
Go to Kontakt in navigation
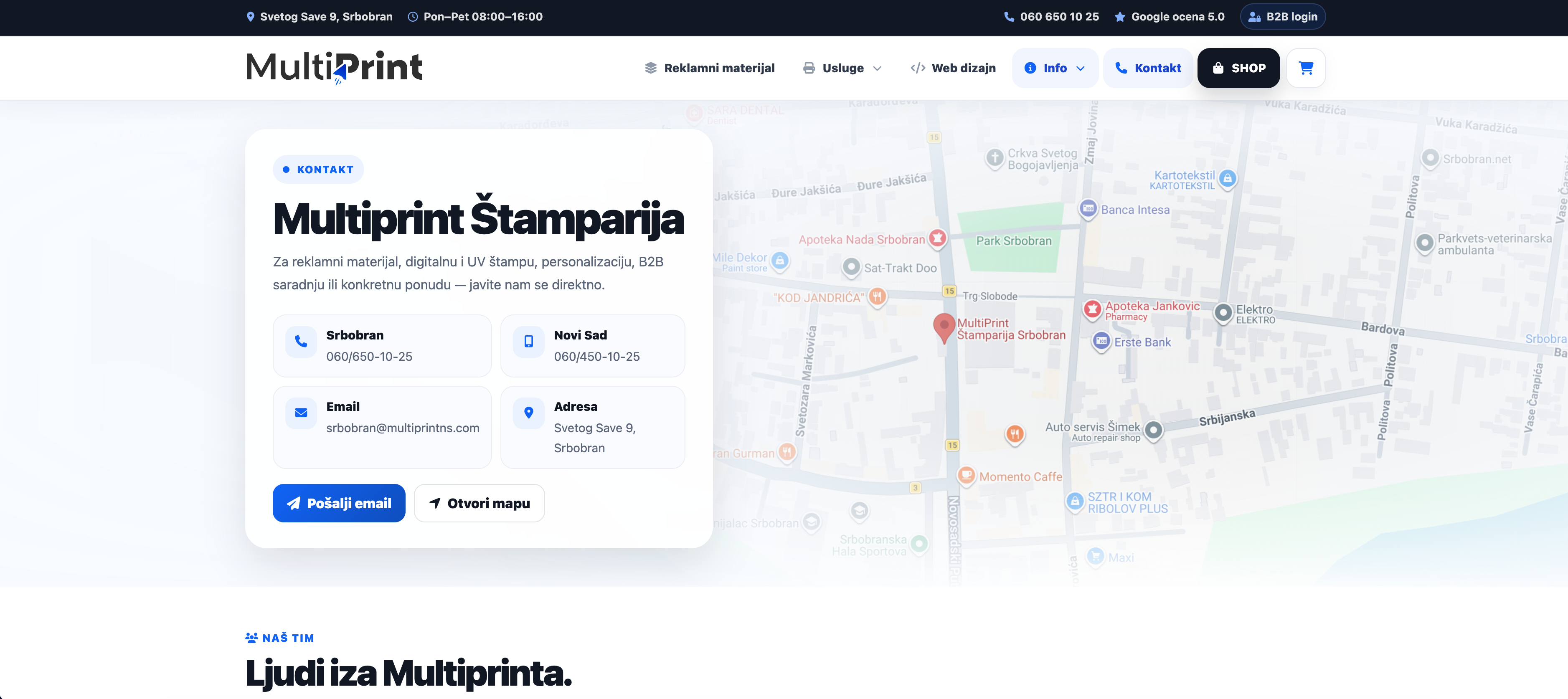(x=1147, y=68)
